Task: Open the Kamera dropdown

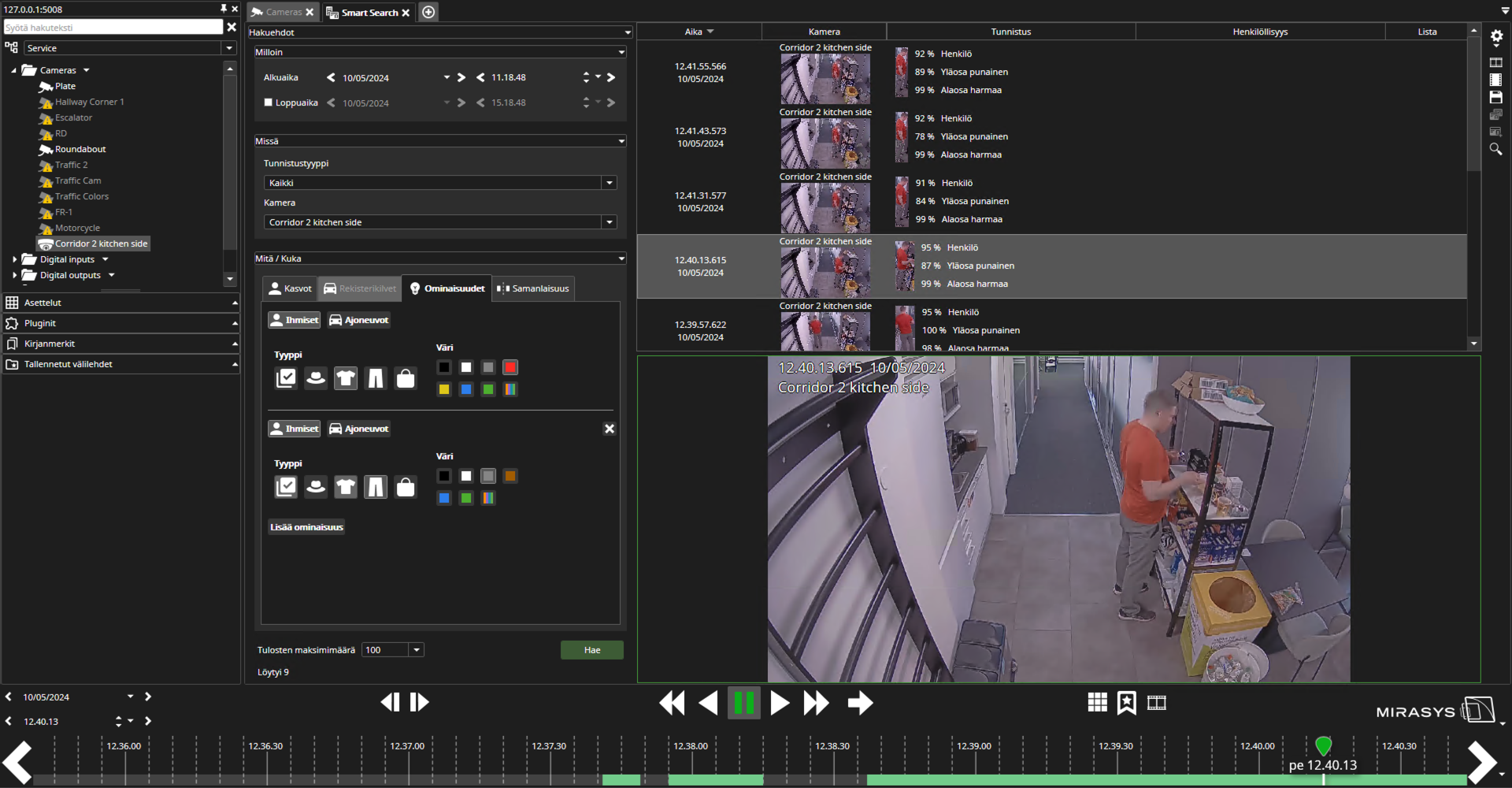Action: click(x=609, y=222)
